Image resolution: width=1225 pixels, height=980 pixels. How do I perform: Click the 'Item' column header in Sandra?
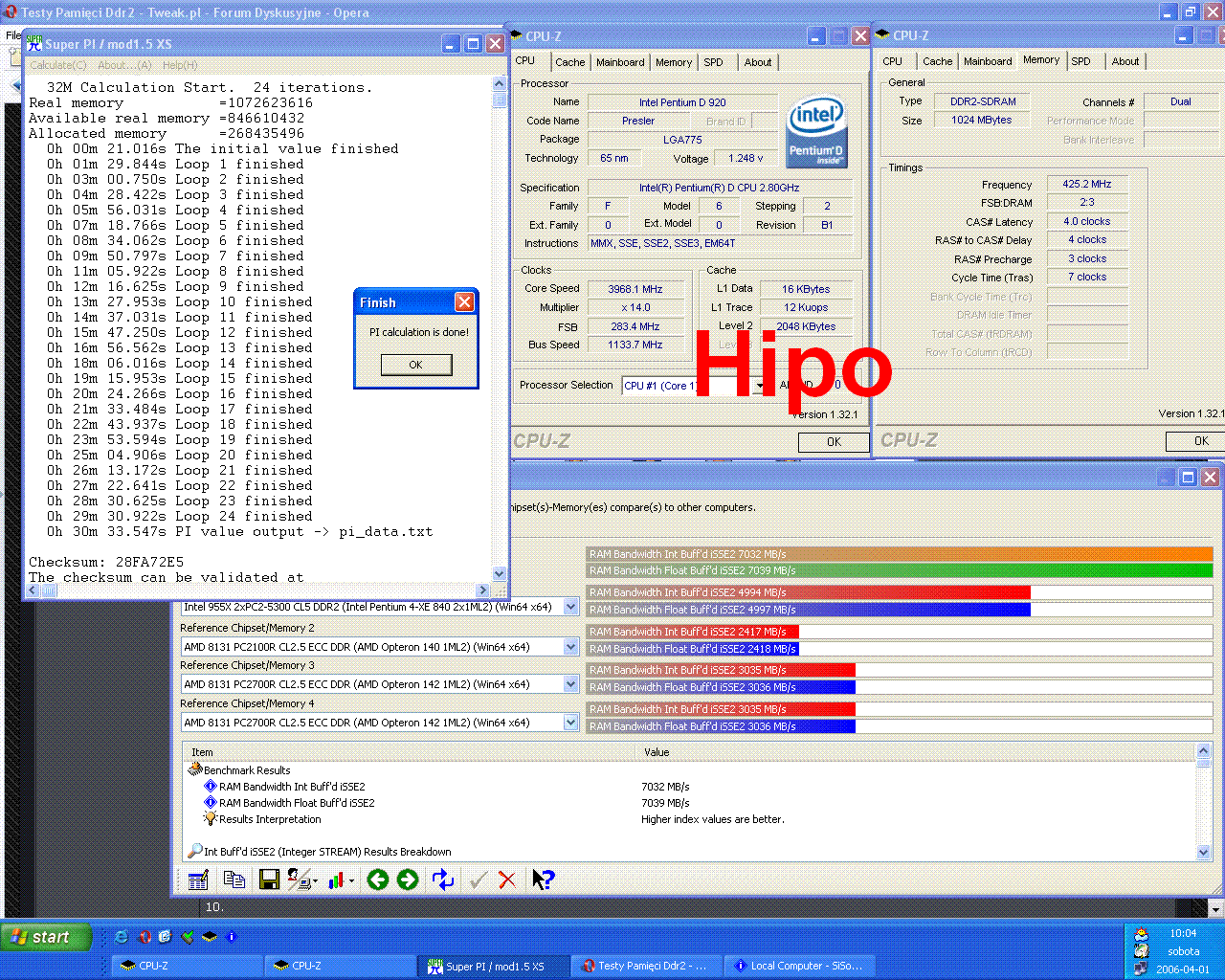pyautogui.click(x=411, y=752)
